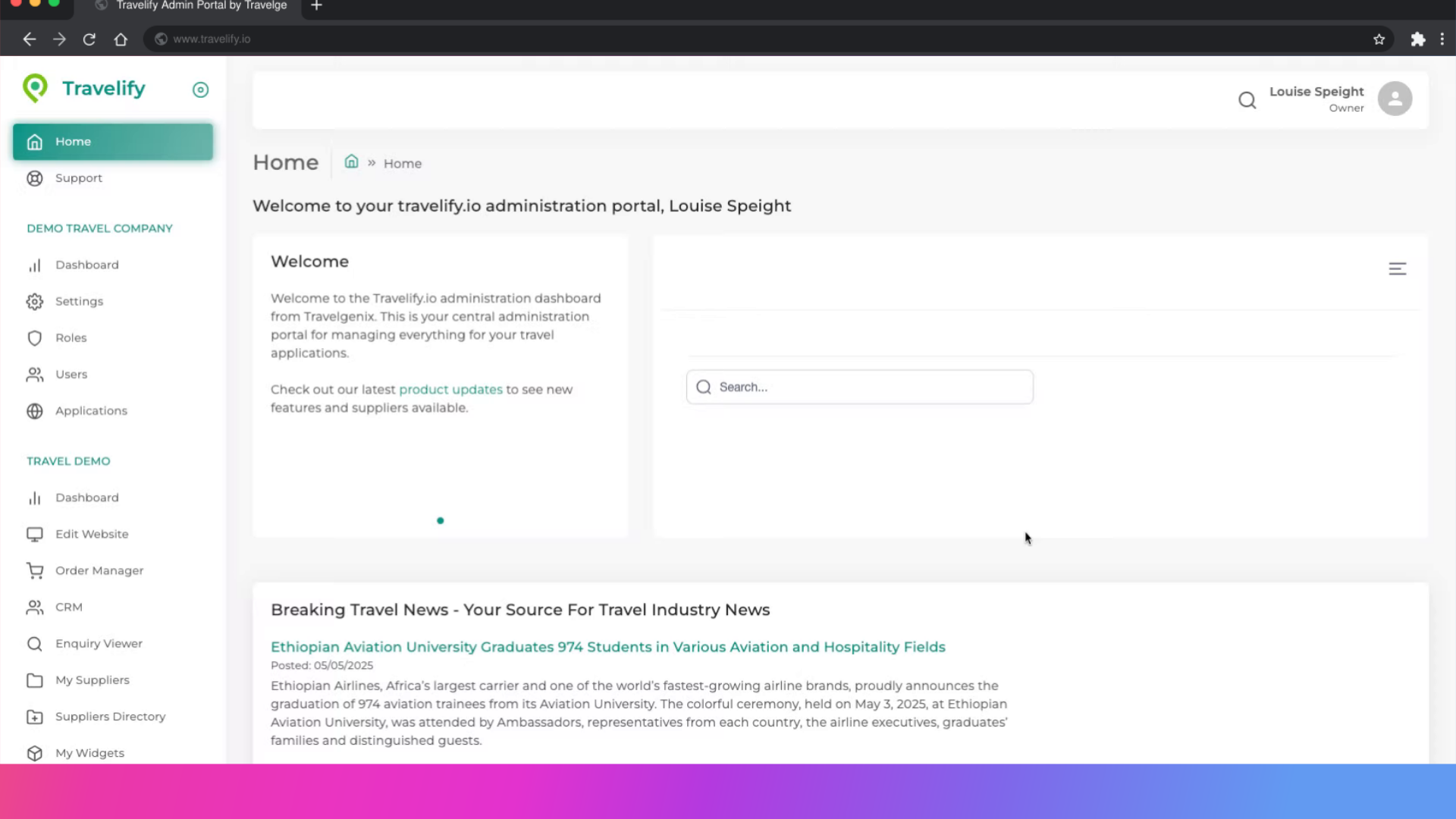1456x819 pixels.
Task: Click the Search input field
Action: [859, 387]
